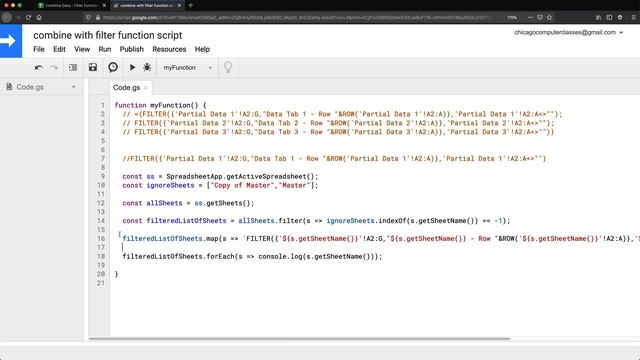
Task: Place cursor in 'function myFunction() {' line
Action: (160, 105)
